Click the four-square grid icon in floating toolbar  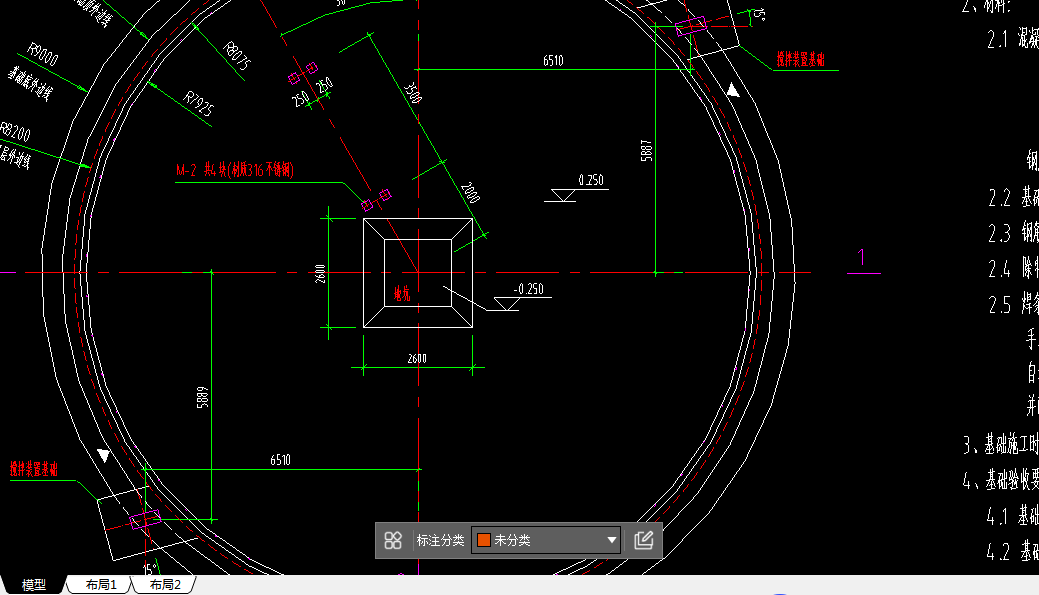pyautogui.click(x=393, y=541)
